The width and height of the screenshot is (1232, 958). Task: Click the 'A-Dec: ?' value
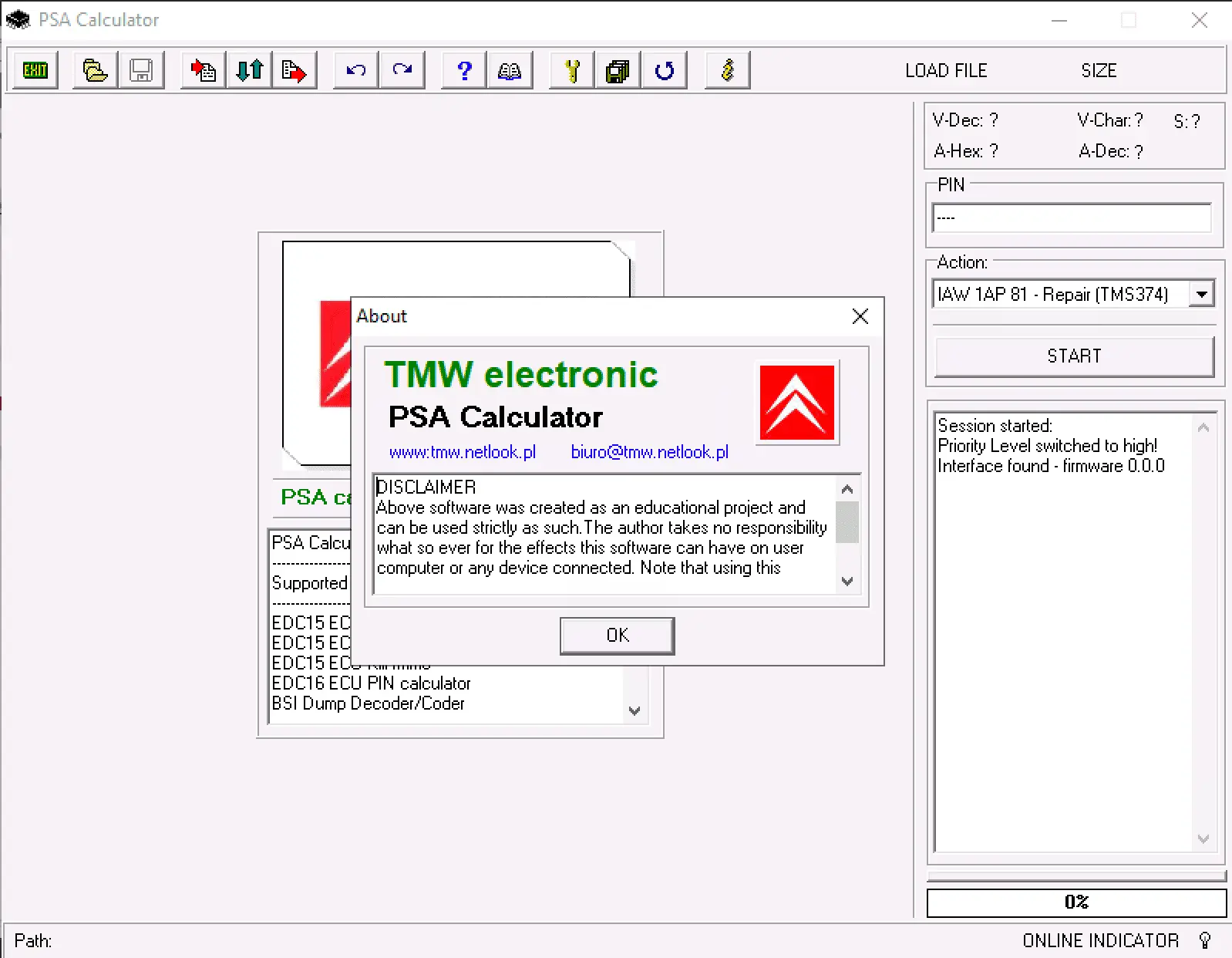click(1111, 151)
